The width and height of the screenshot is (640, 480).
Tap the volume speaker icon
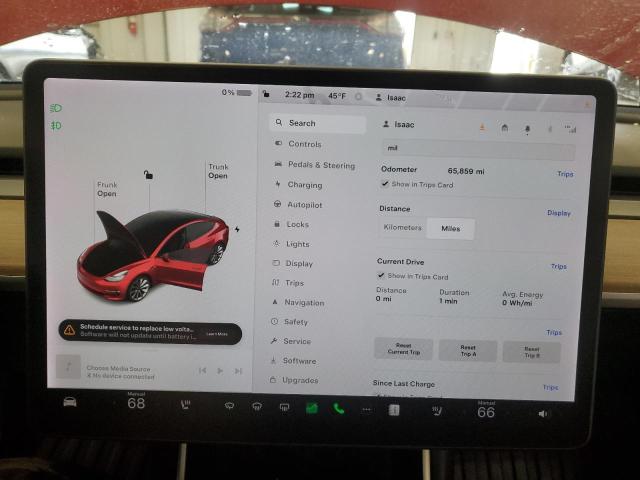(x=542, y=414)
